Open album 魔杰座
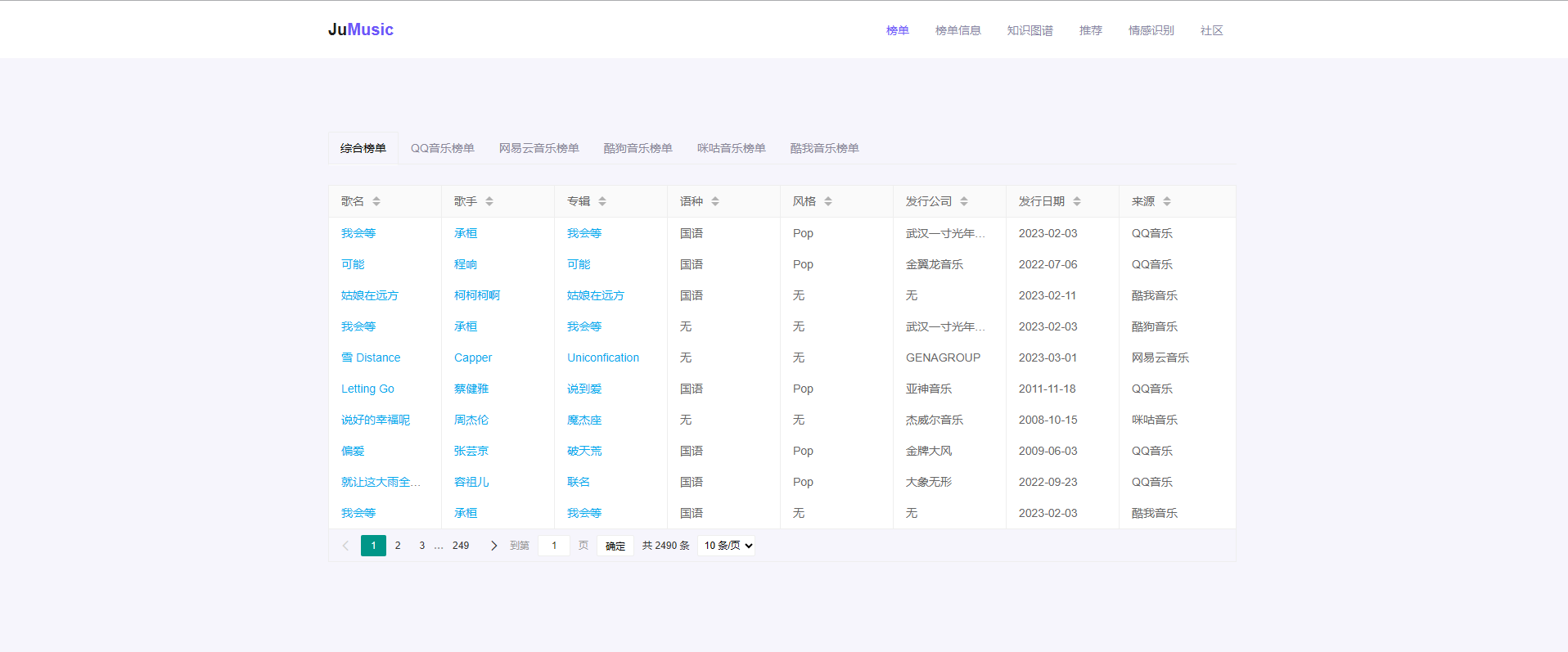This screenshot has width=1568, height=652. pyautogui.click(x=584, y=420)
